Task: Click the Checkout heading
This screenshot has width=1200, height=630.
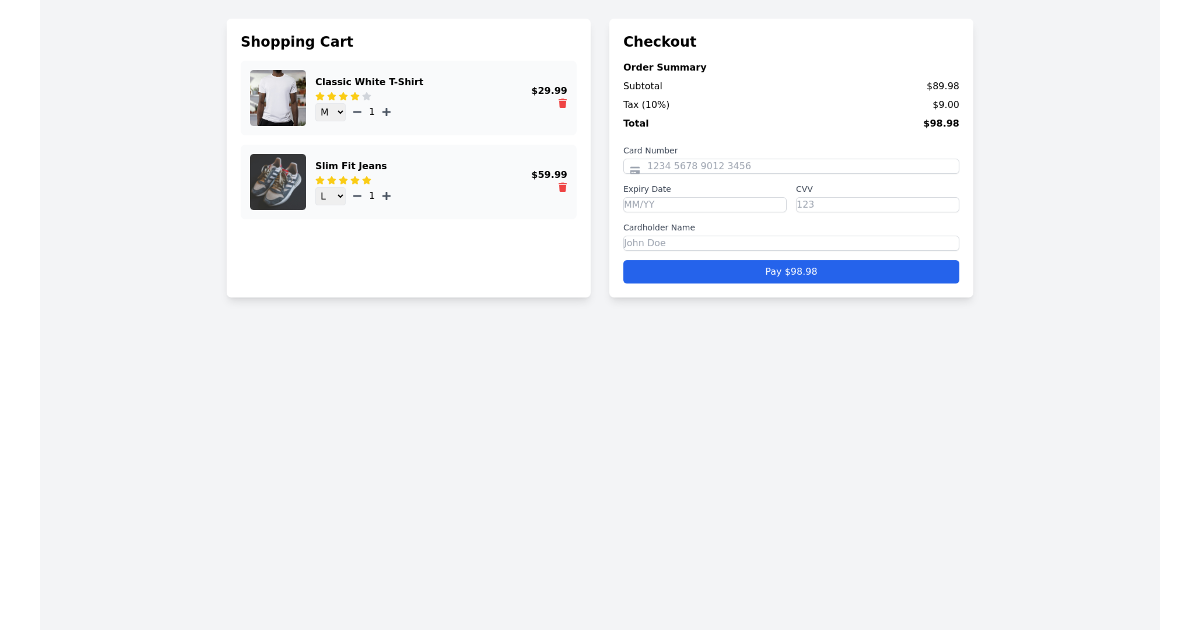Action: (660, 41)
